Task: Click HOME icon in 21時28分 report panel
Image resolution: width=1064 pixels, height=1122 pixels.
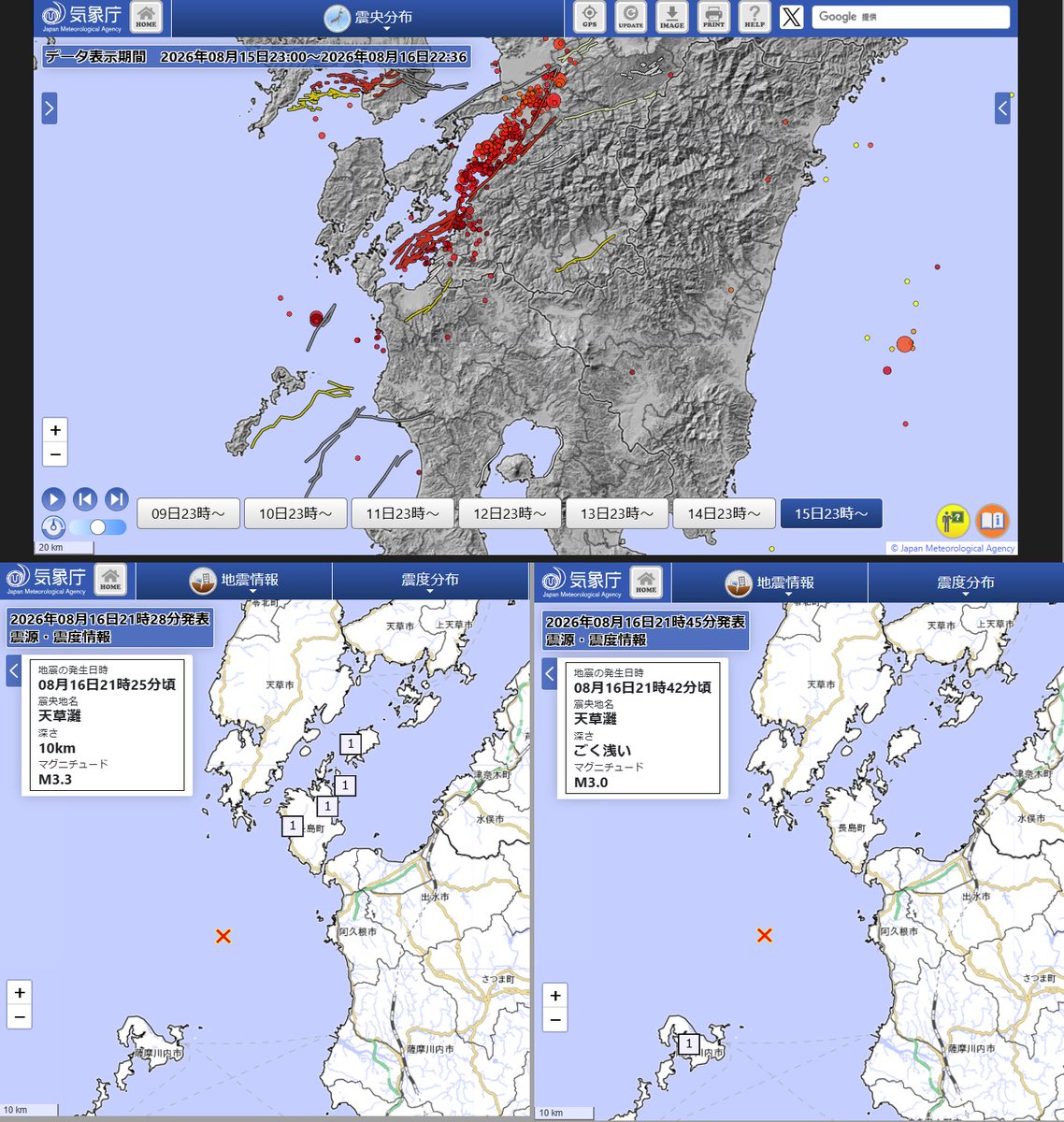Action: pyautogui.click(x=110, y=580)
